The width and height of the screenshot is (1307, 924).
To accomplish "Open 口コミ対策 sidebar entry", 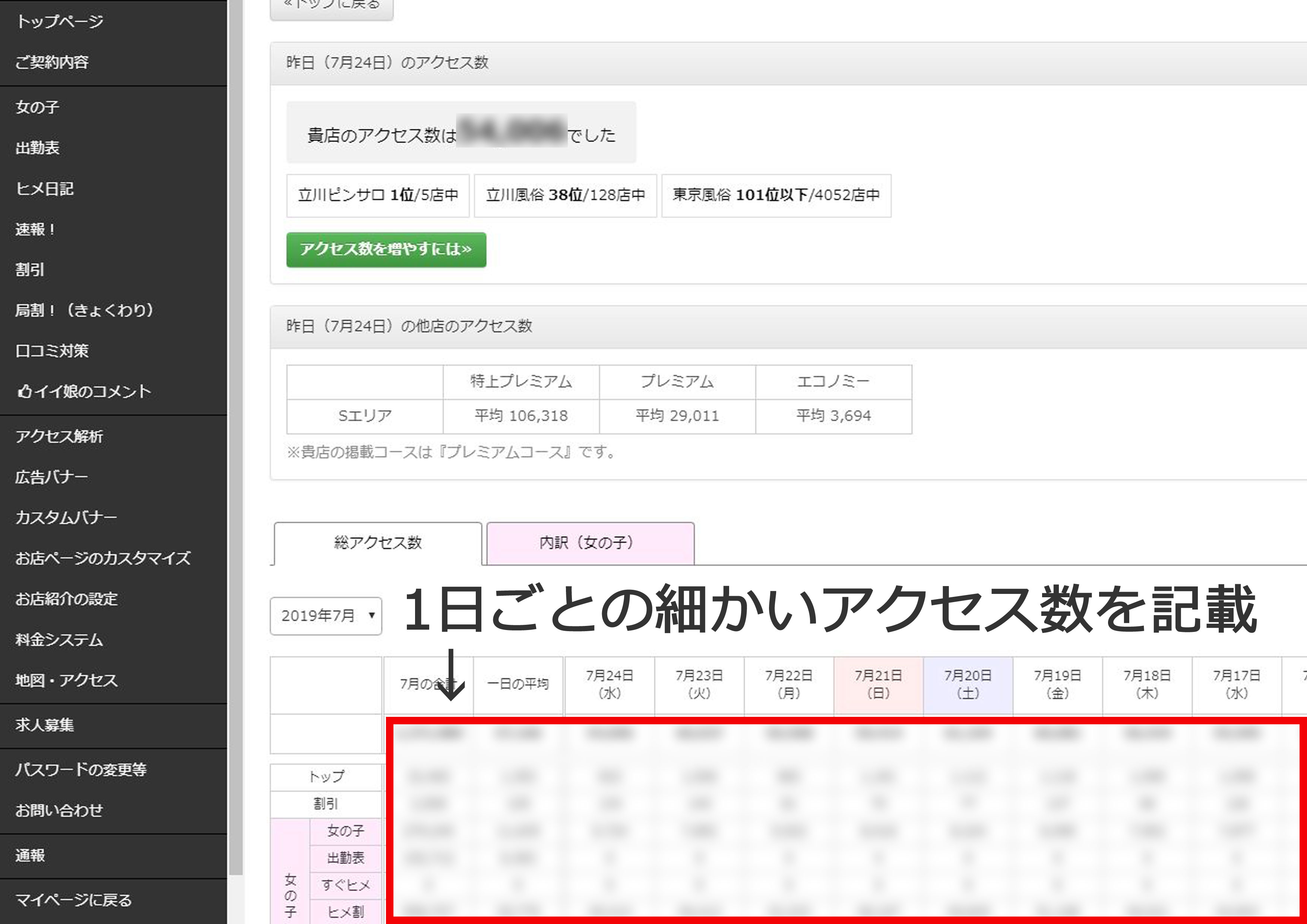I will coord(52,351).
